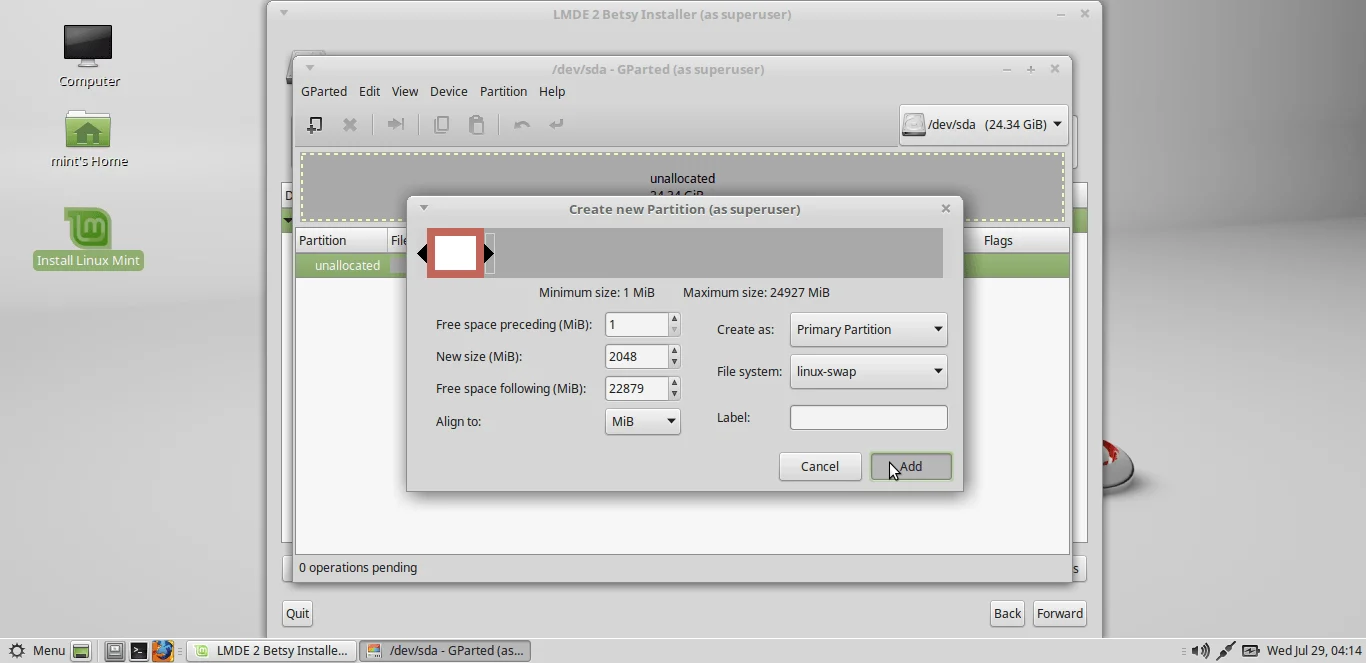Increase New size with its up stepper
The height and width of the screenshot is (663, 1366).
pos(673,351)
